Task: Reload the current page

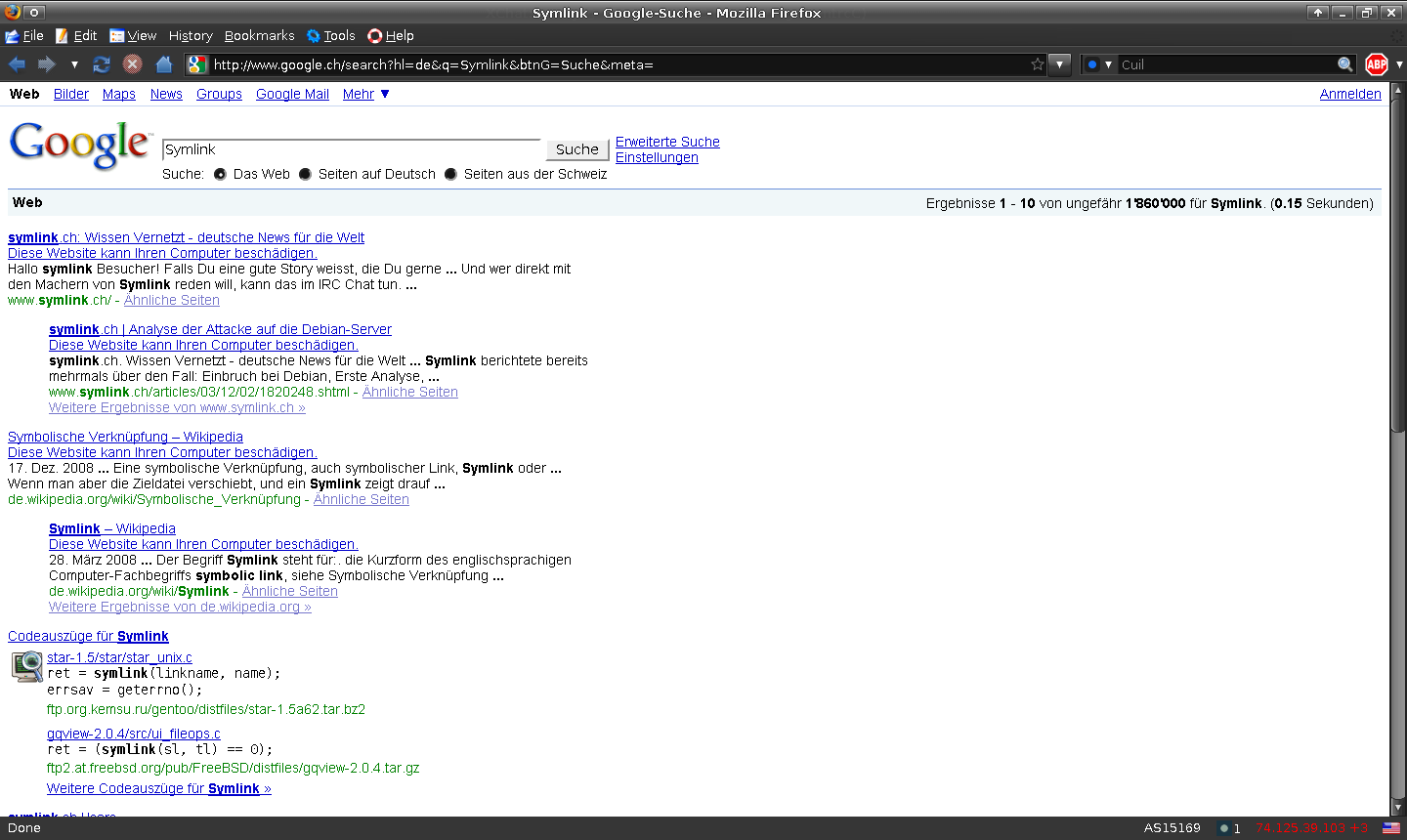Action: pyautogui.click(x=102, y=64)
